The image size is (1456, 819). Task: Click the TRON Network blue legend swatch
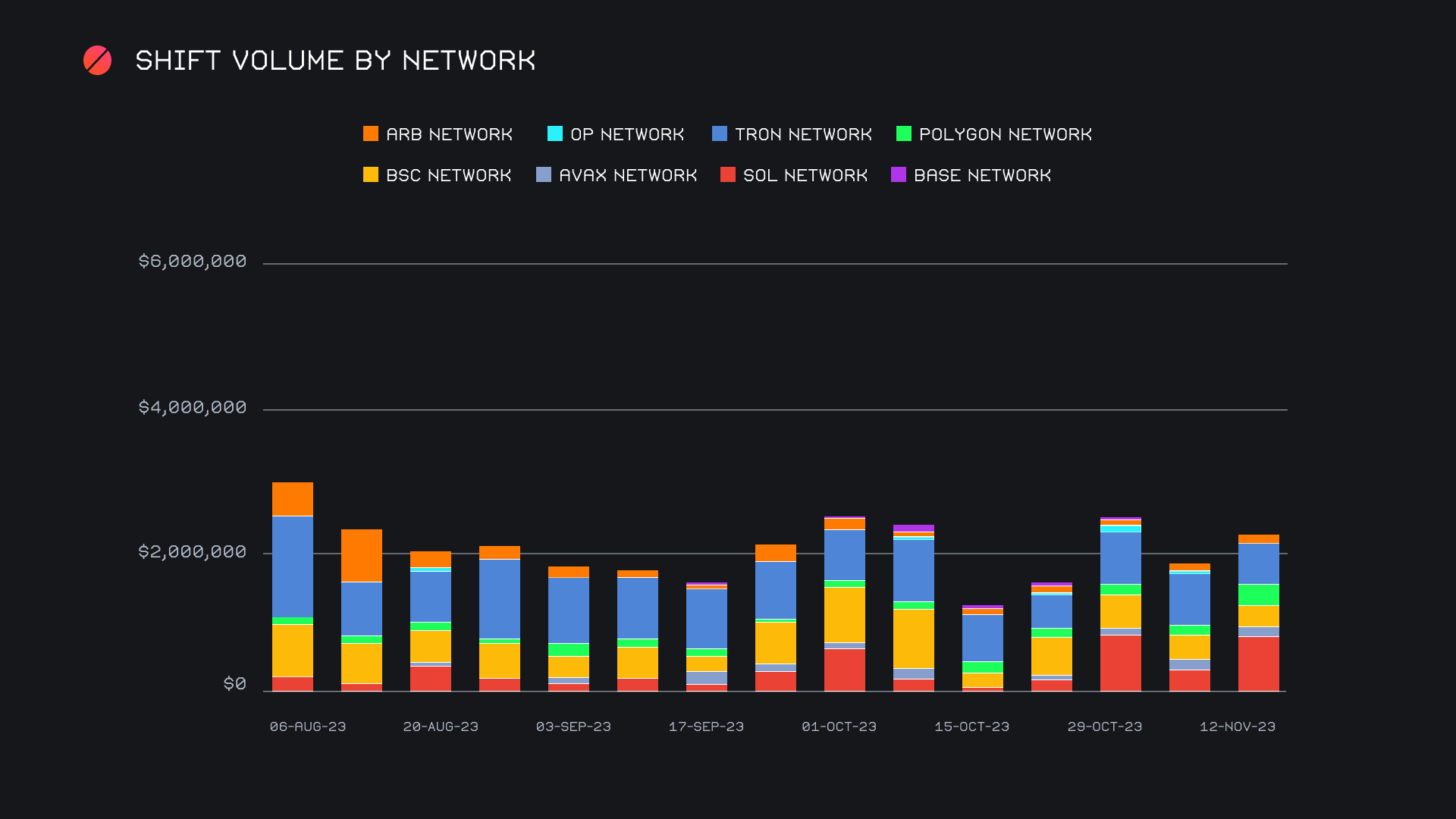(719, 134)
